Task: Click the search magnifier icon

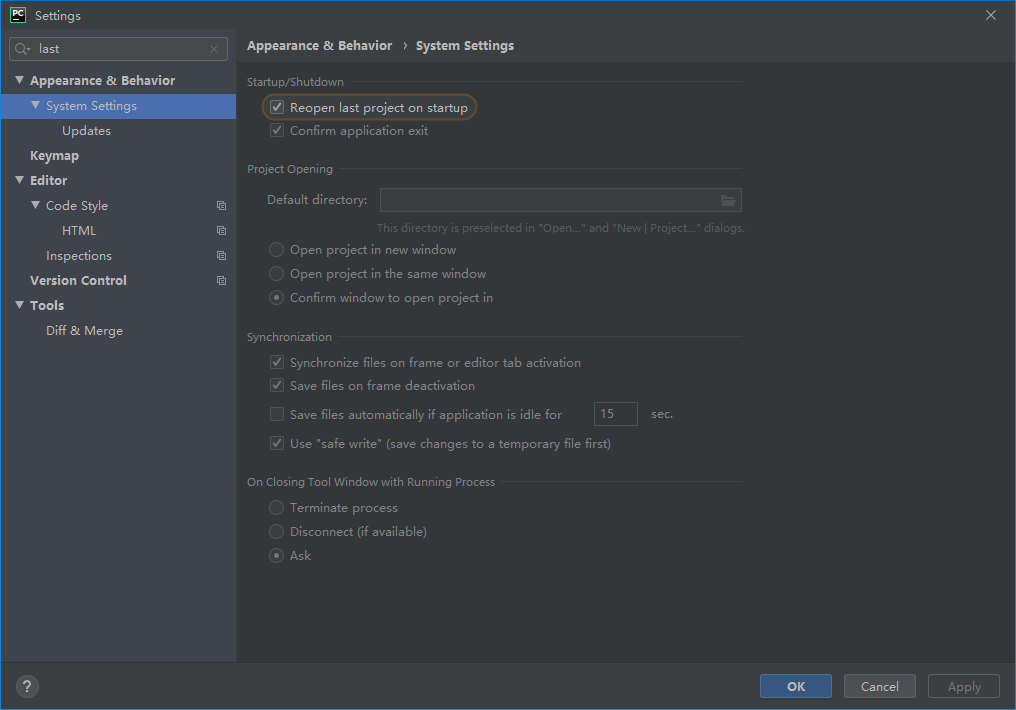Action: (22, 49)
